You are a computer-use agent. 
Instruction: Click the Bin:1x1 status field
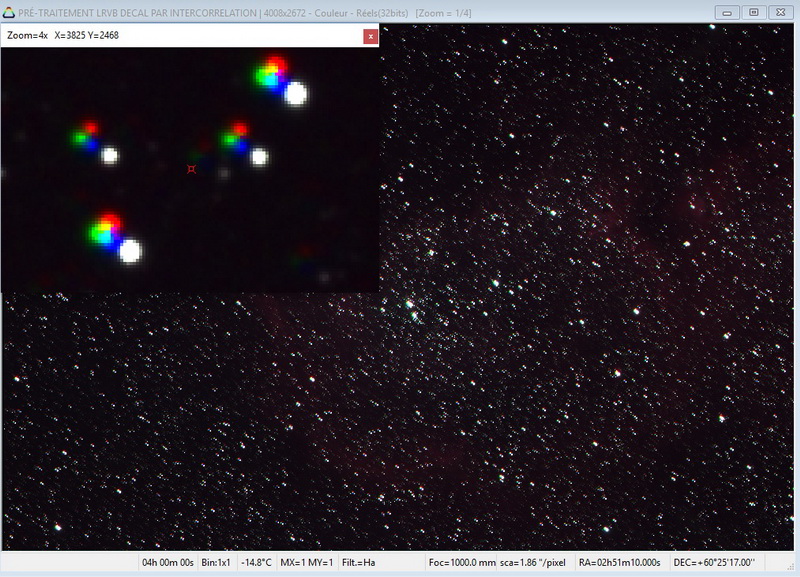(217, 563)
